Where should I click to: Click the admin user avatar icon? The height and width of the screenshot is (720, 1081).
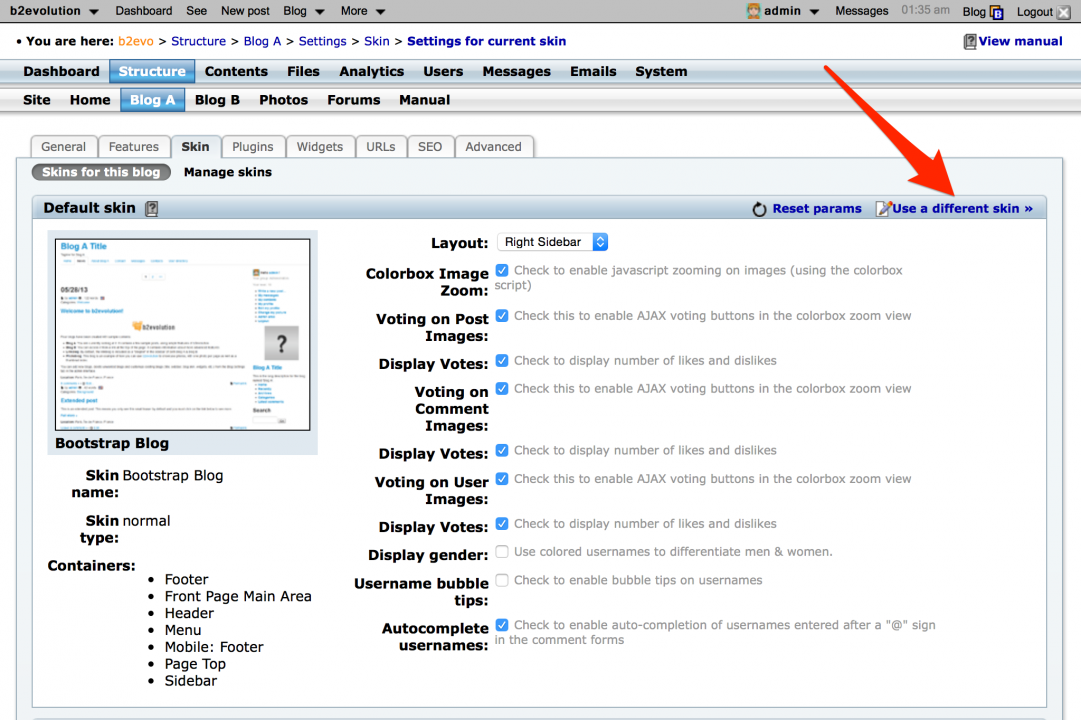753,11
